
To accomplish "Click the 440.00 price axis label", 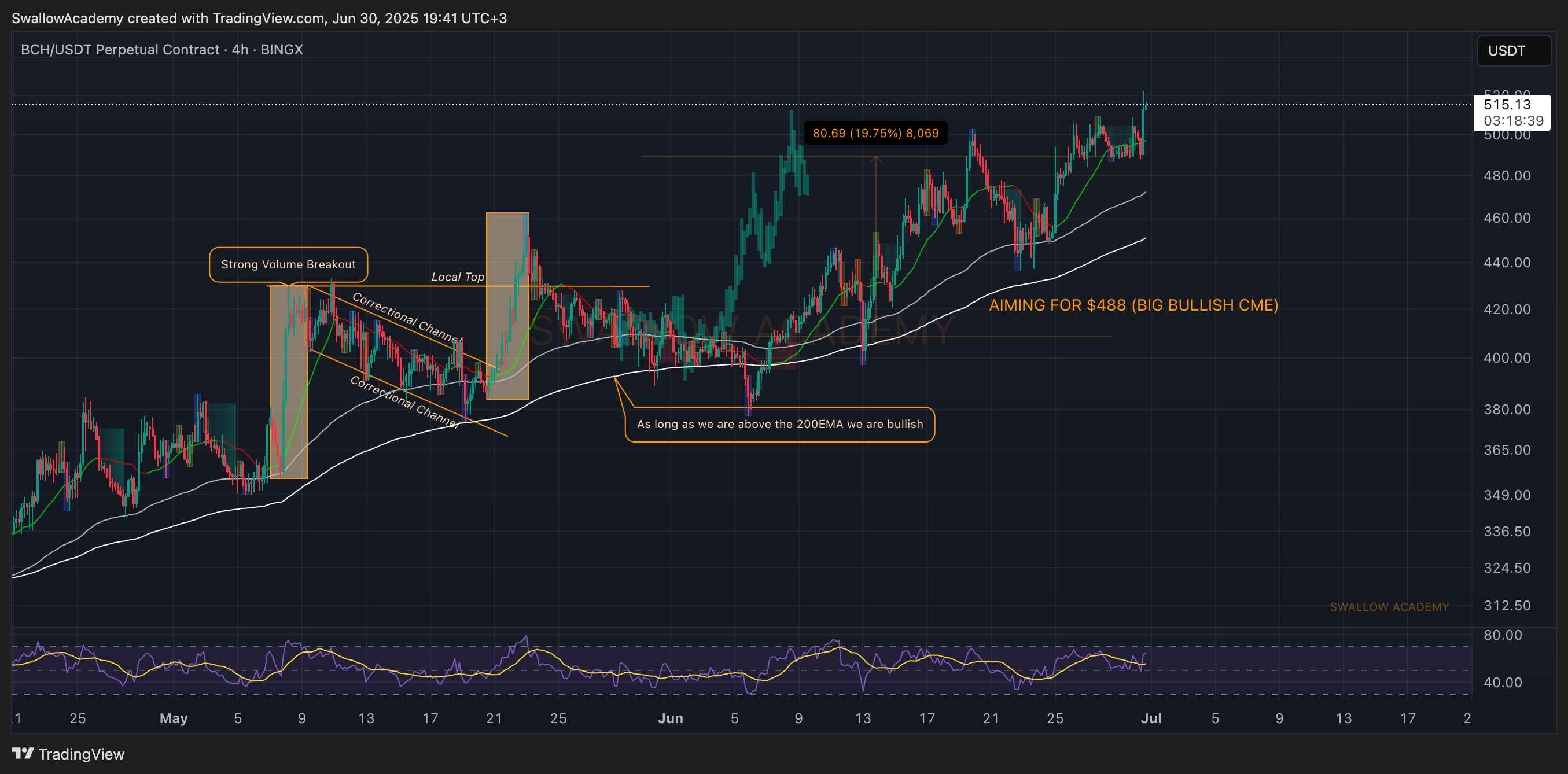I will (1507, 263).
